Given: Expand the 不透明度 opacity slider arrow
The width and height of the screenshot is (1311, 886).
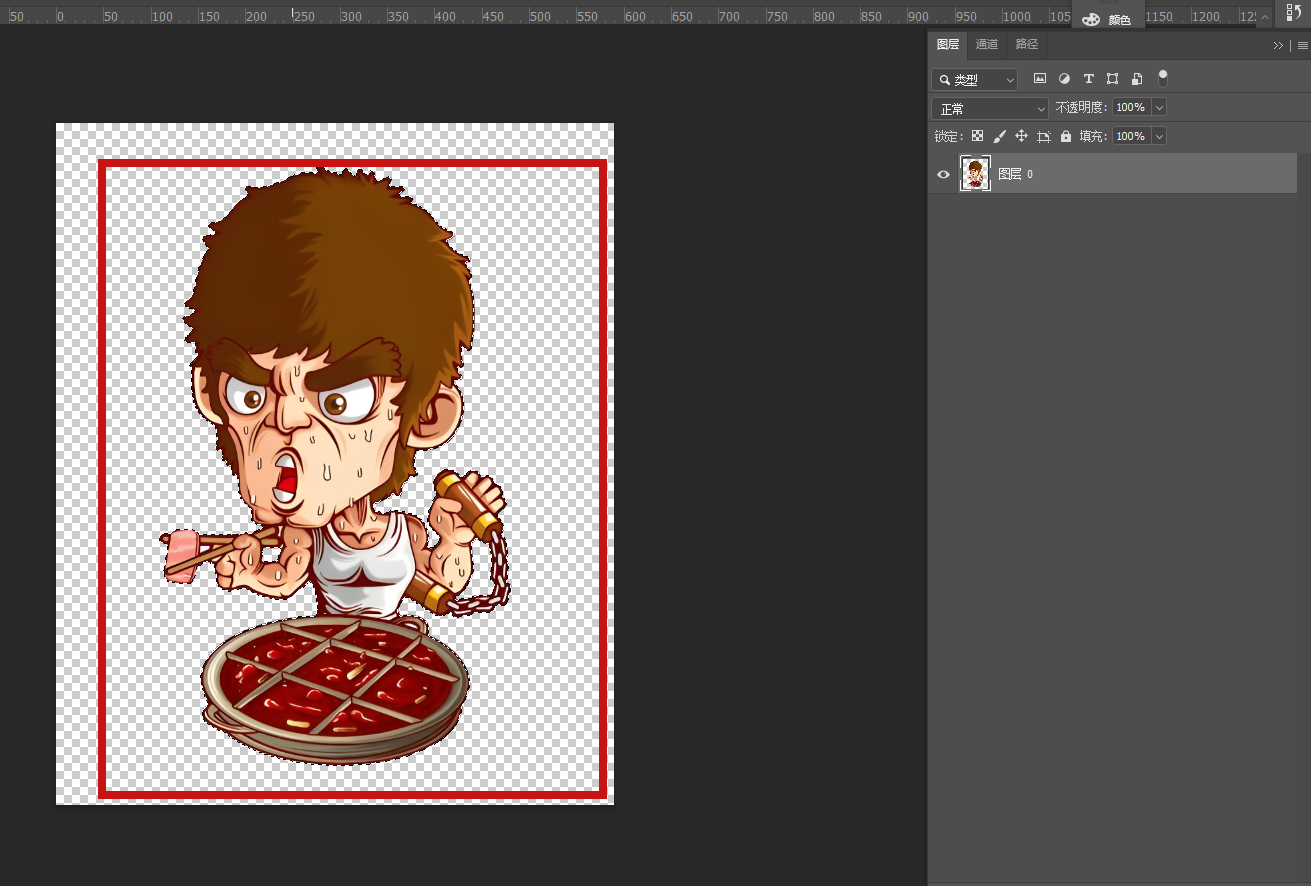Looking at the screenshot, I should (1159, 107).
